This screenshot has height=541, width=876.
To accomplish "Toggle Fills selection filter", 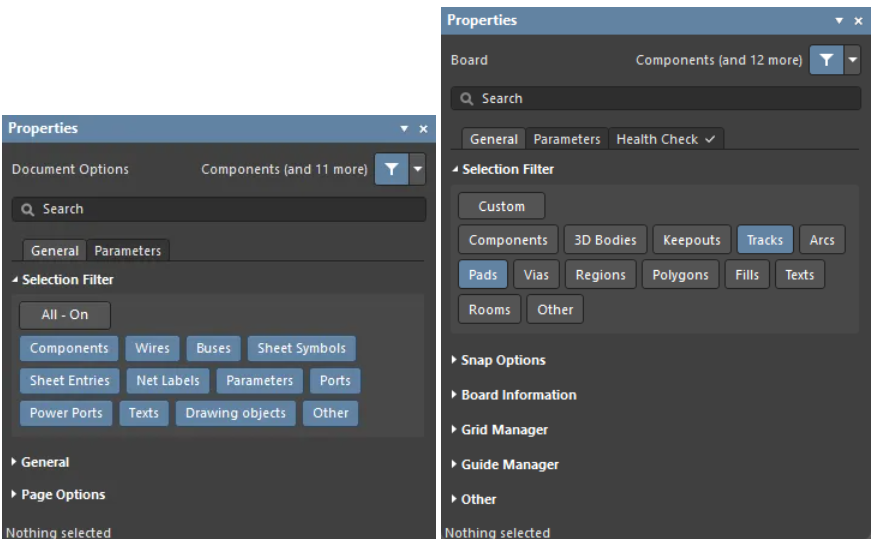I will (x=747, y=275).
